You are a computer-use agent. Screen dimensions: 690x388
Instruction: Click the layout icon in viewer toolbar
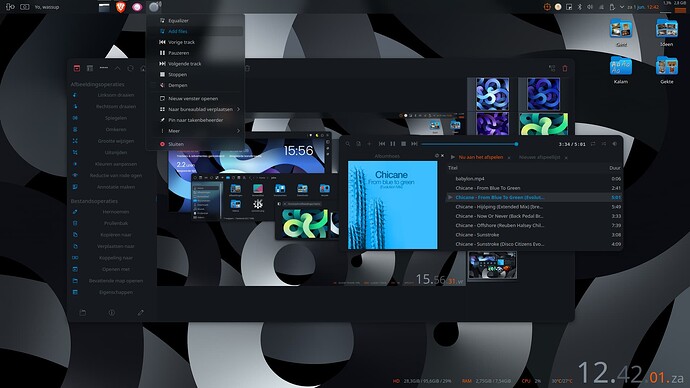[x=90, y=68]
